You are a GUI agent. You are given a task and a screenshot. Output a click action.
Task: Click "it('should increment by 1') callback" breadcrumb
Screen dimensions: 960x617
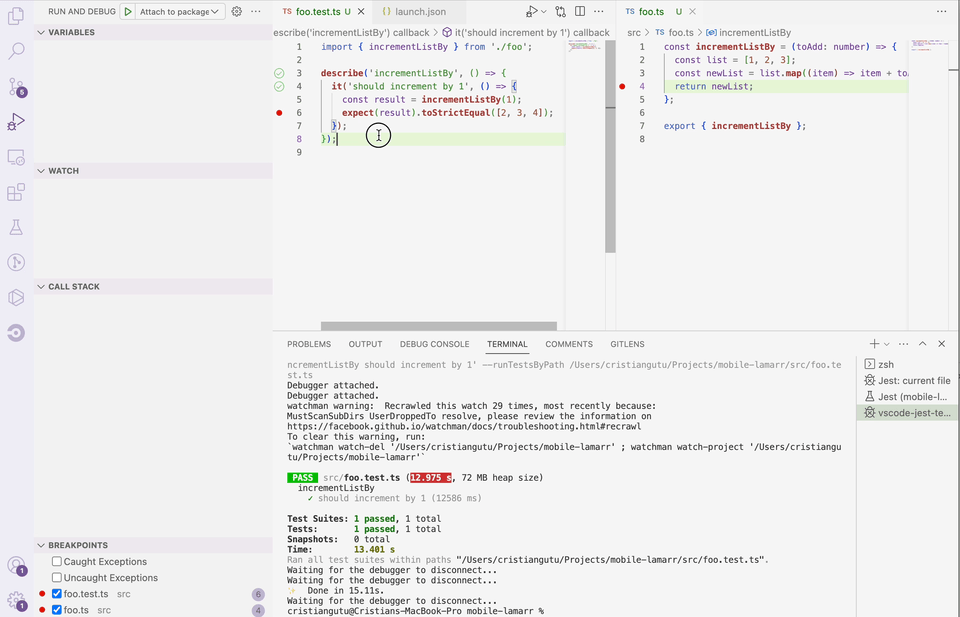click(526, 32)
